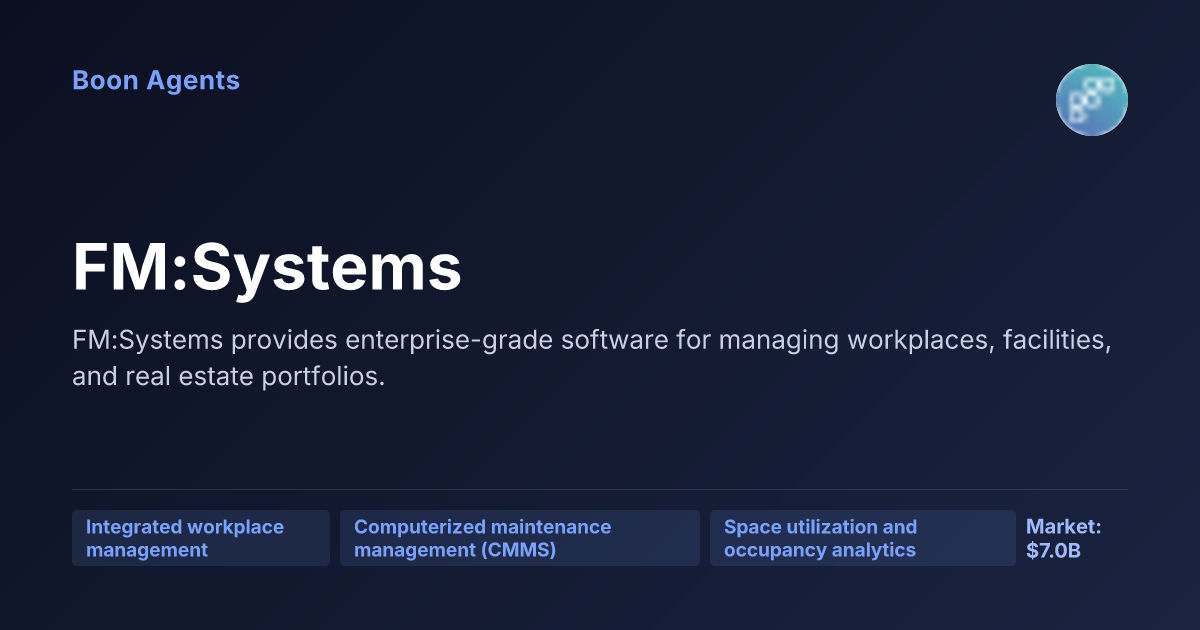Click the enterprise-grade software description text

click(x=592, y=358)
